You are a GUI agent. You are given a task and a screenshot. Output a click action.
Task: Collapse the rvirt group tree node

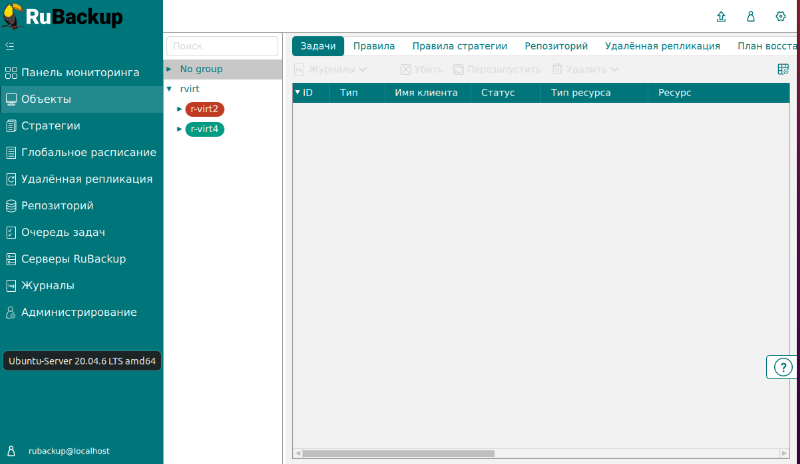pos(169,89)
